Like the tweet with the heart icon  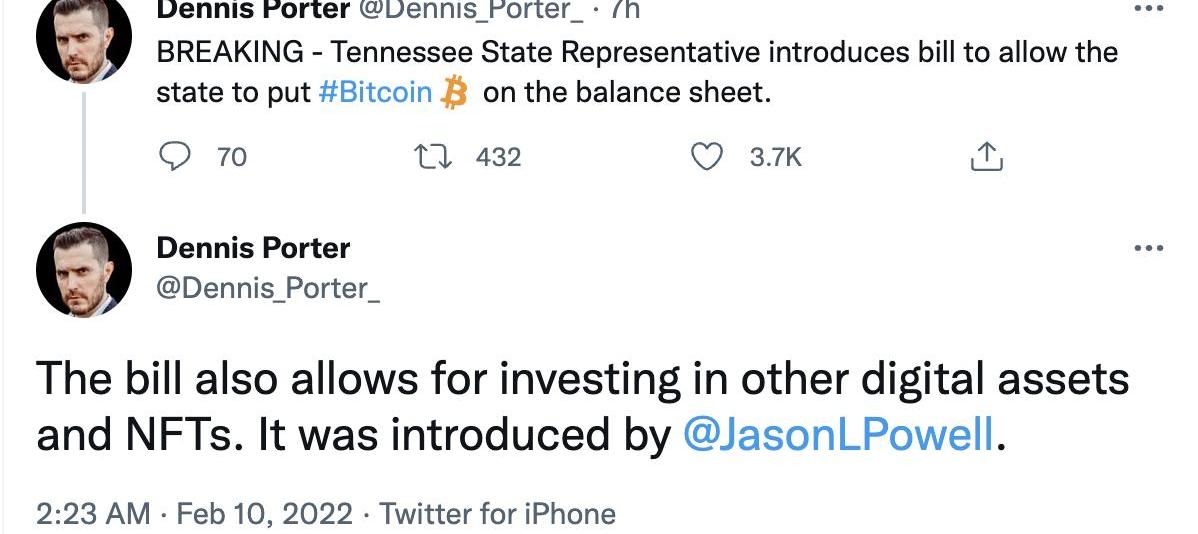(x=708, y=157)
